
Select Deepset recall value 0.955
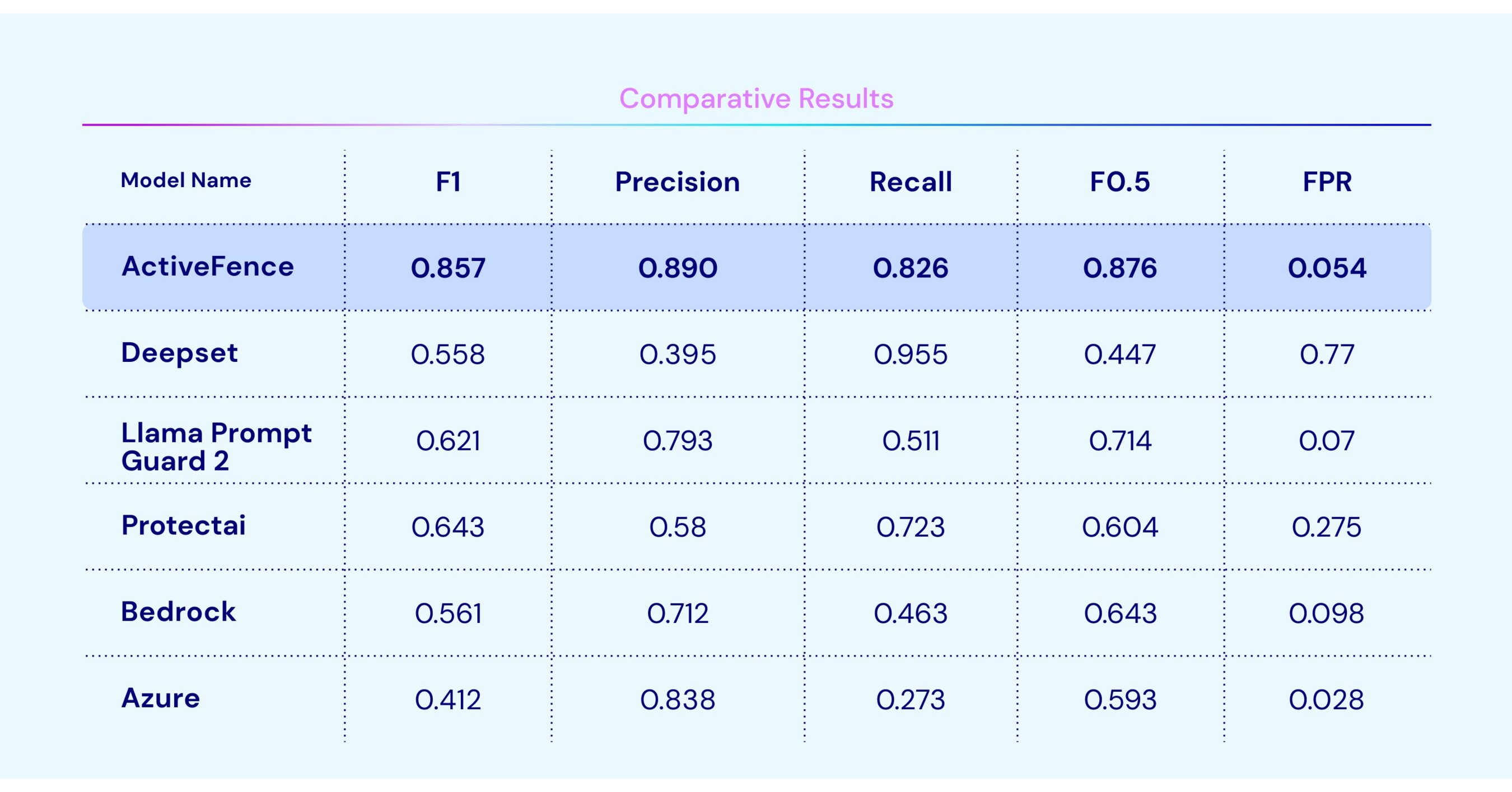click(911, 355)
